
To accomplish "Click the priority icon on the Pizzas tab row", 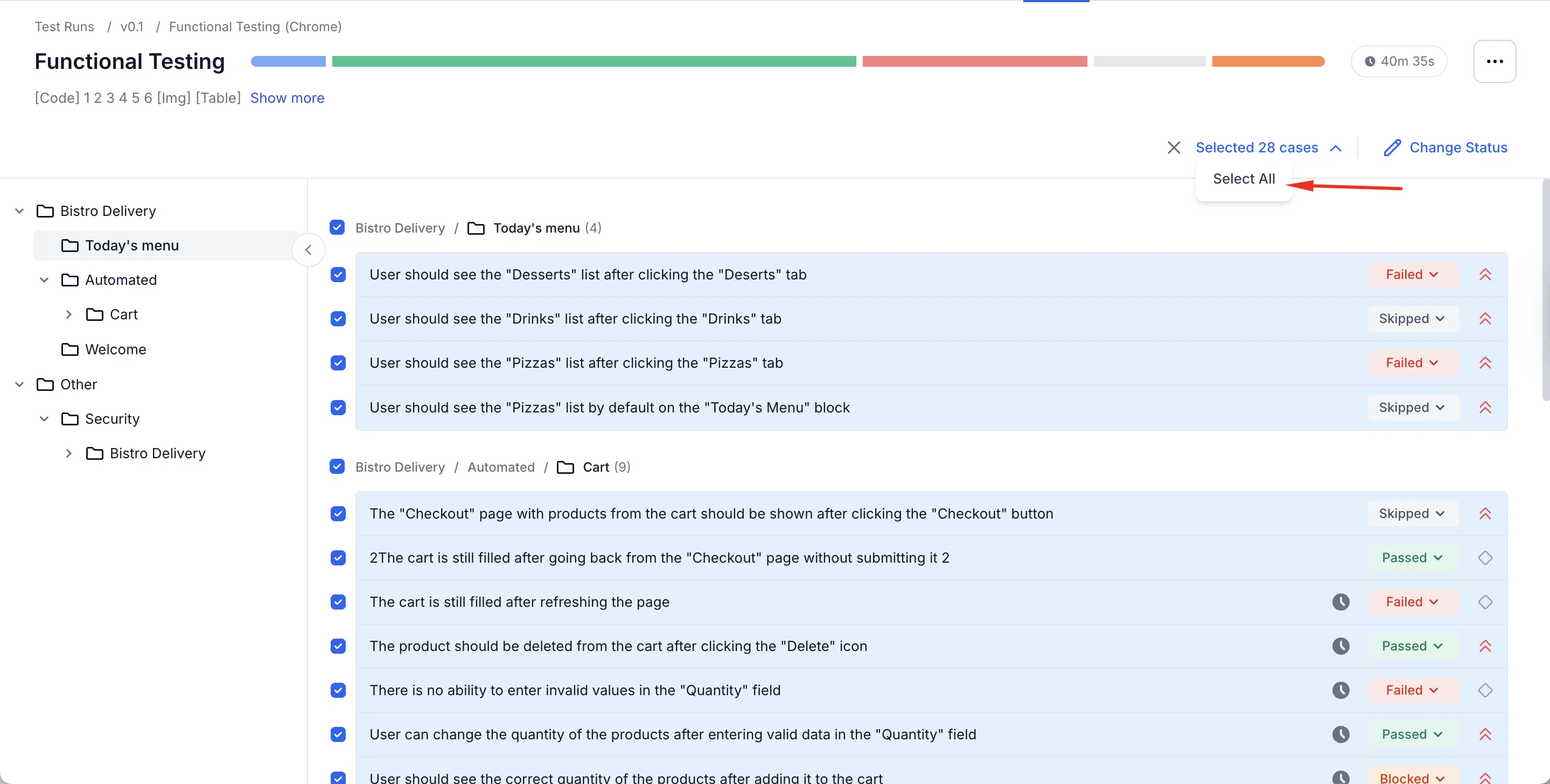I will (x=1485, y=363).
